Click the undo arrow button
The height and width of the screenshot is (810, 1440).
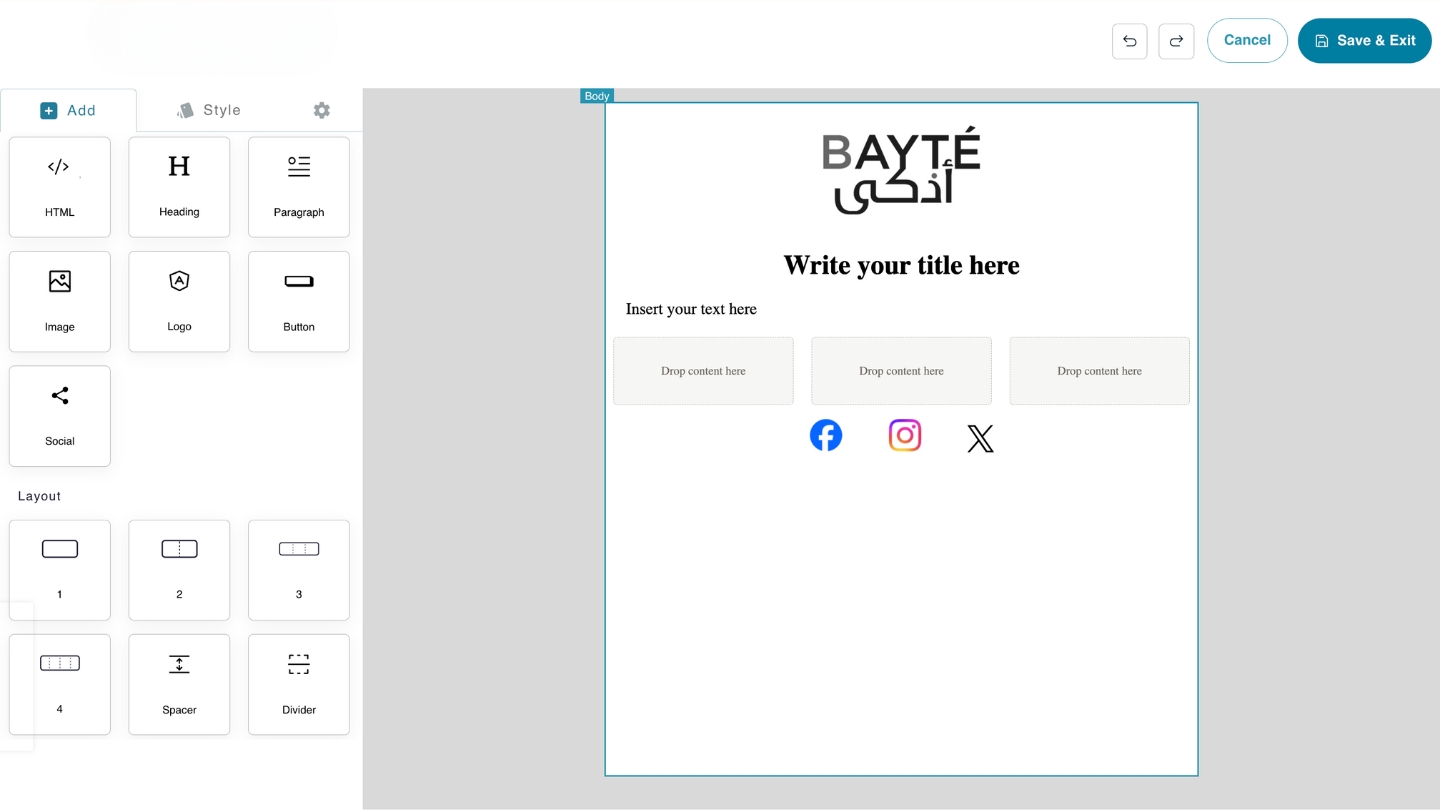pos(1129,41)
